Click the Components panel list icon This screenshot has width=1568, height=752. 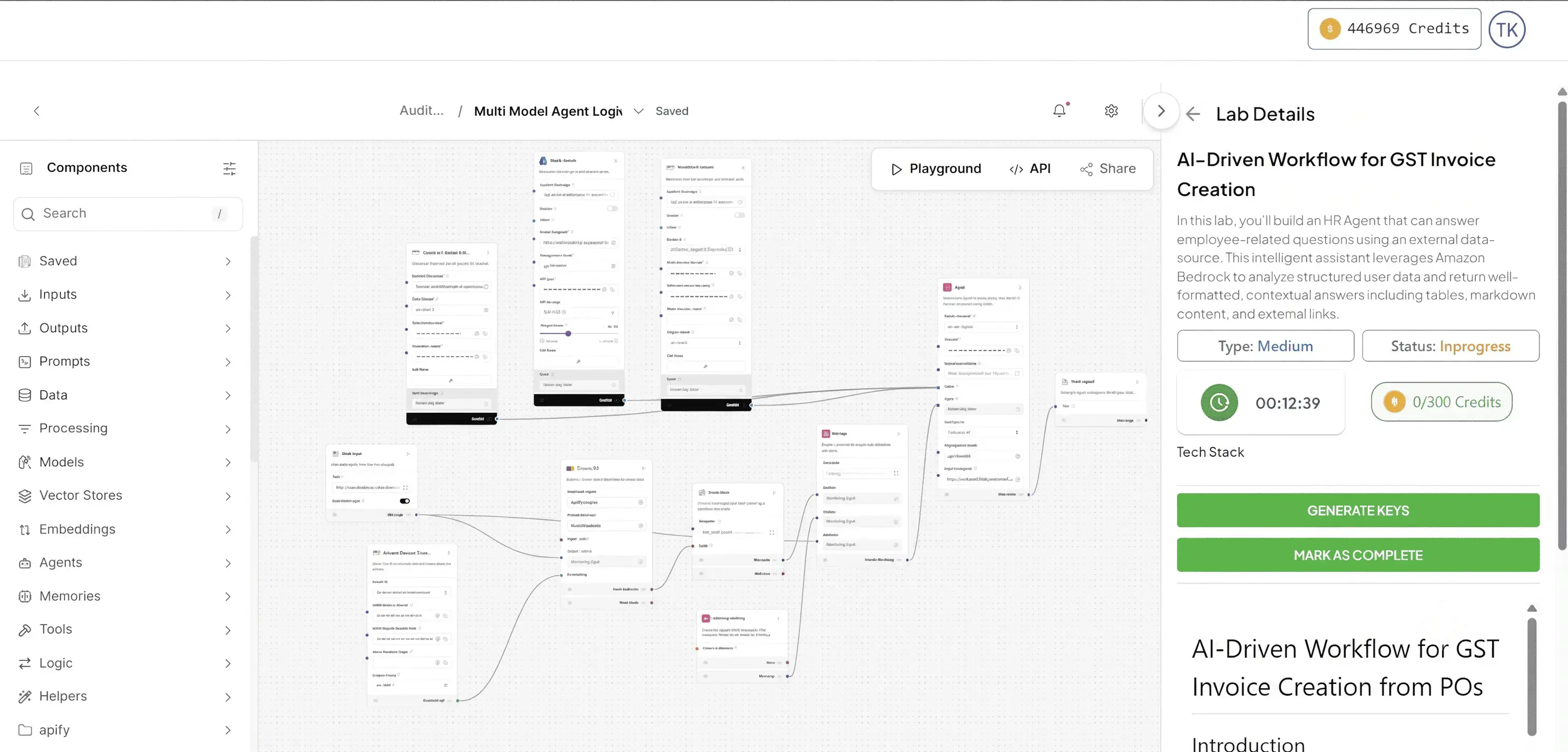click(26, 168)
